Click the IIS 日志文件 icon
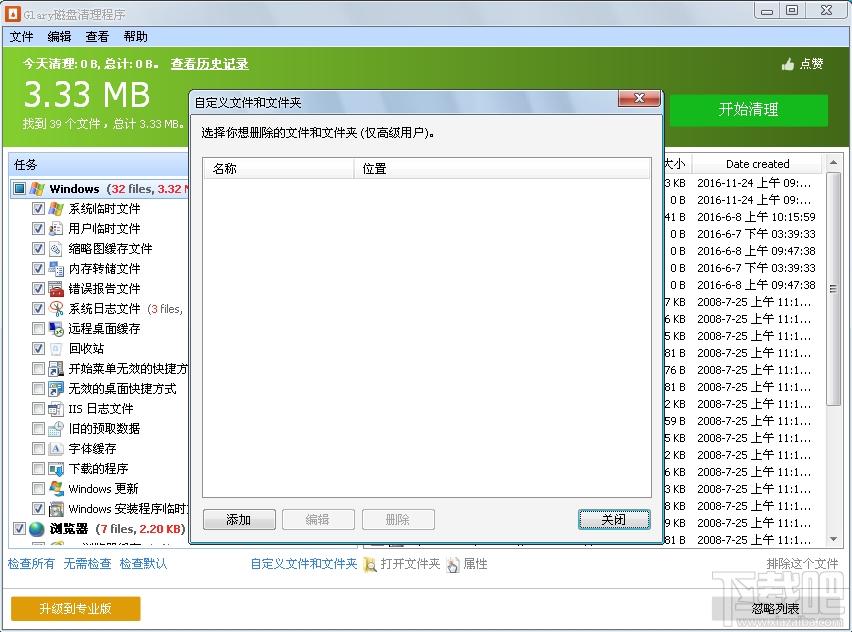Image resolution: width=852 pixels, height=632 pixels. [56, 409]
